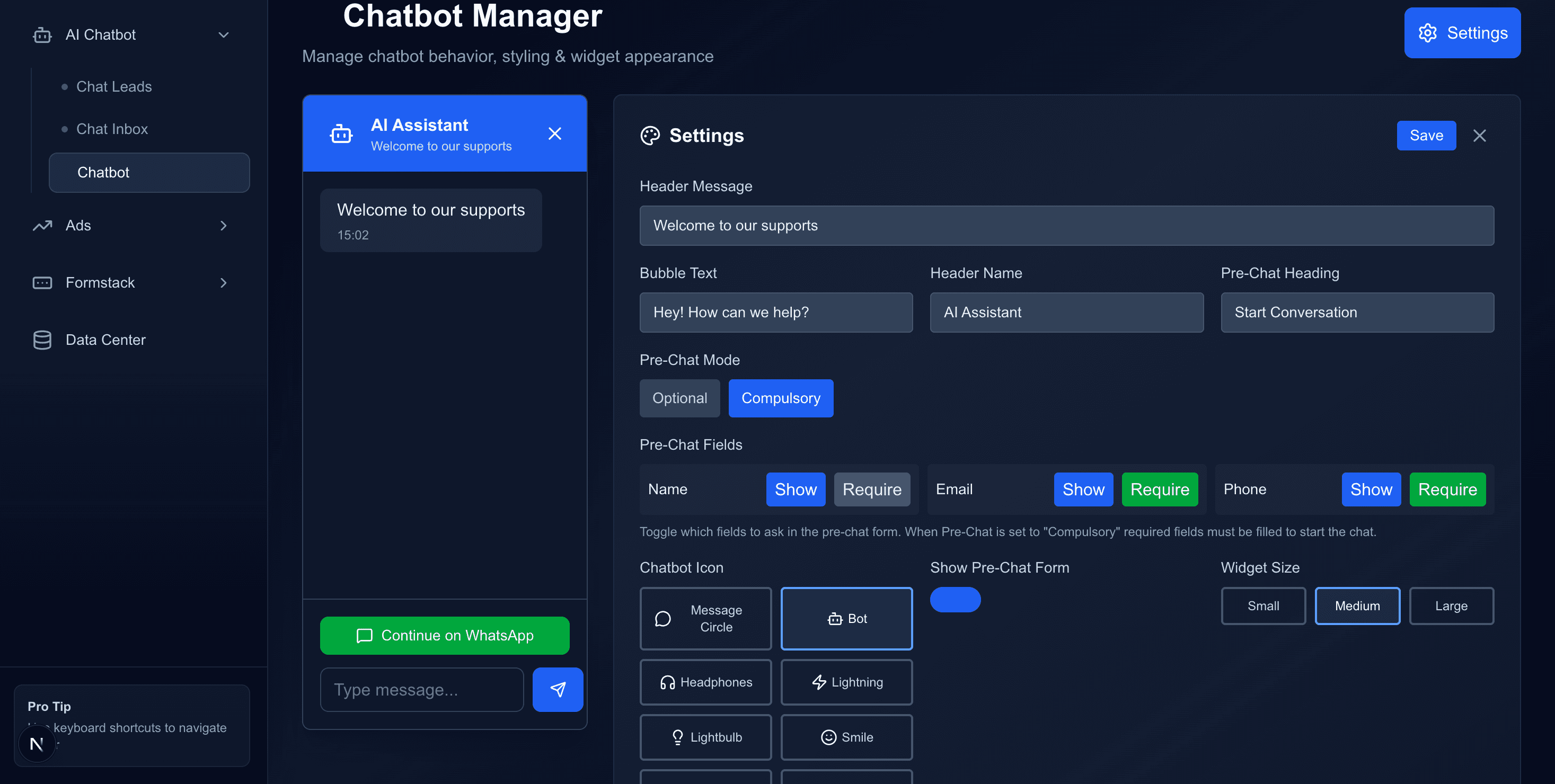Toggle Require for the Name field
This screenshot has width=1555, height=784.
pyautogui.click(x=872, y=489)
